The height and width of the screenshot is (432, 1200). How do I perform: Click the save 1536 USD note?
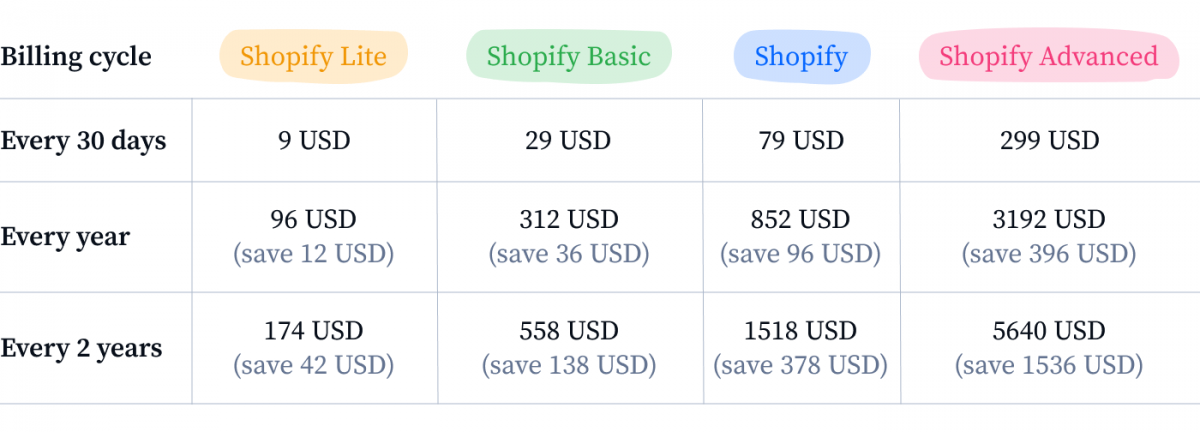tap(1049, 365)
